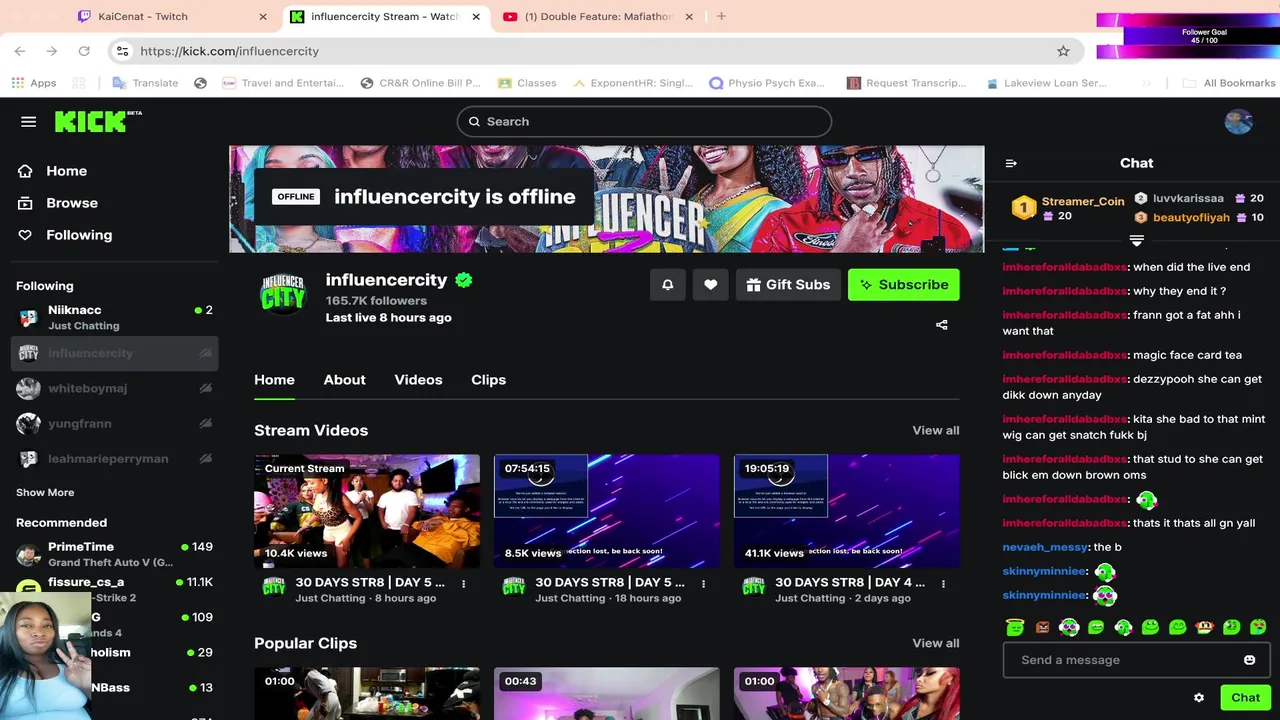Open the 19:05:19 video thumbnail
1280x720 pixels.
[847, 511]
